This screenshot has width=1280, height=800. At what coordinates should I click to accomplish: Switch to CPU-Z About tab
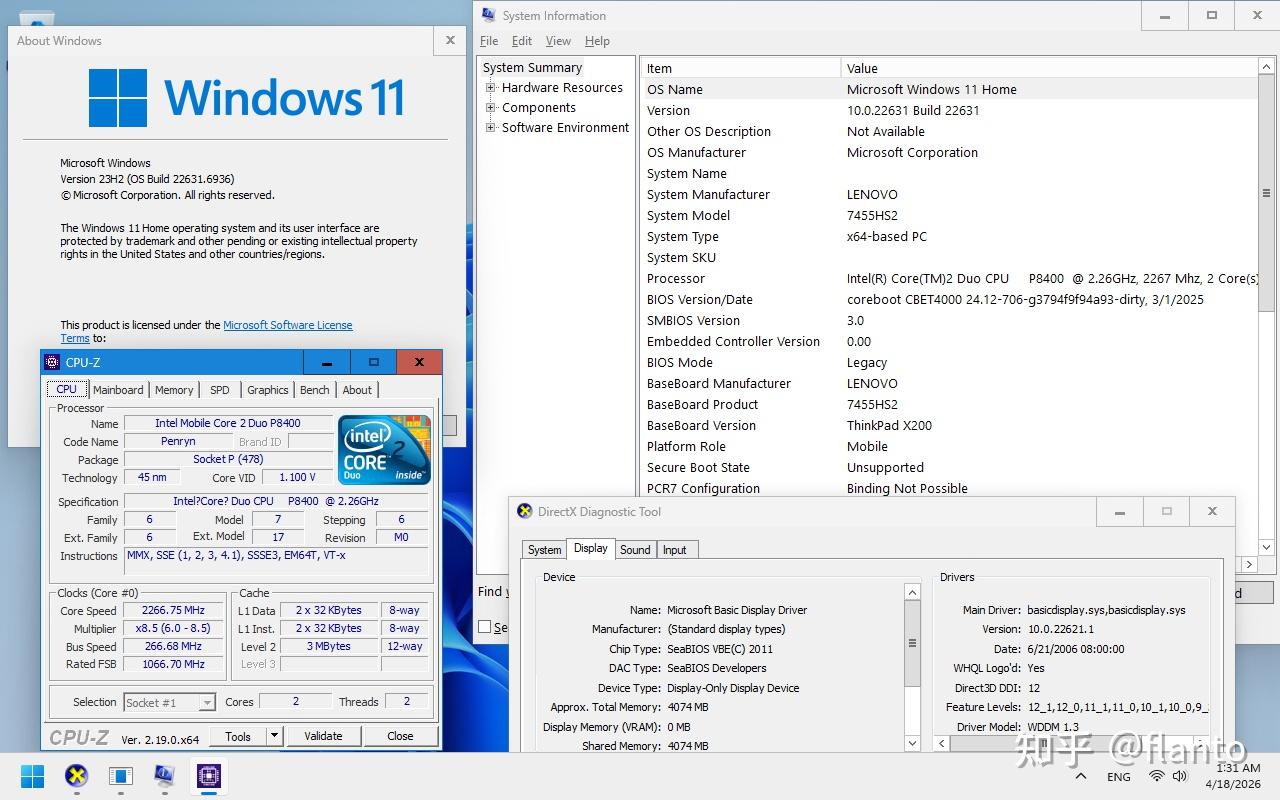(x=357, y=390)
